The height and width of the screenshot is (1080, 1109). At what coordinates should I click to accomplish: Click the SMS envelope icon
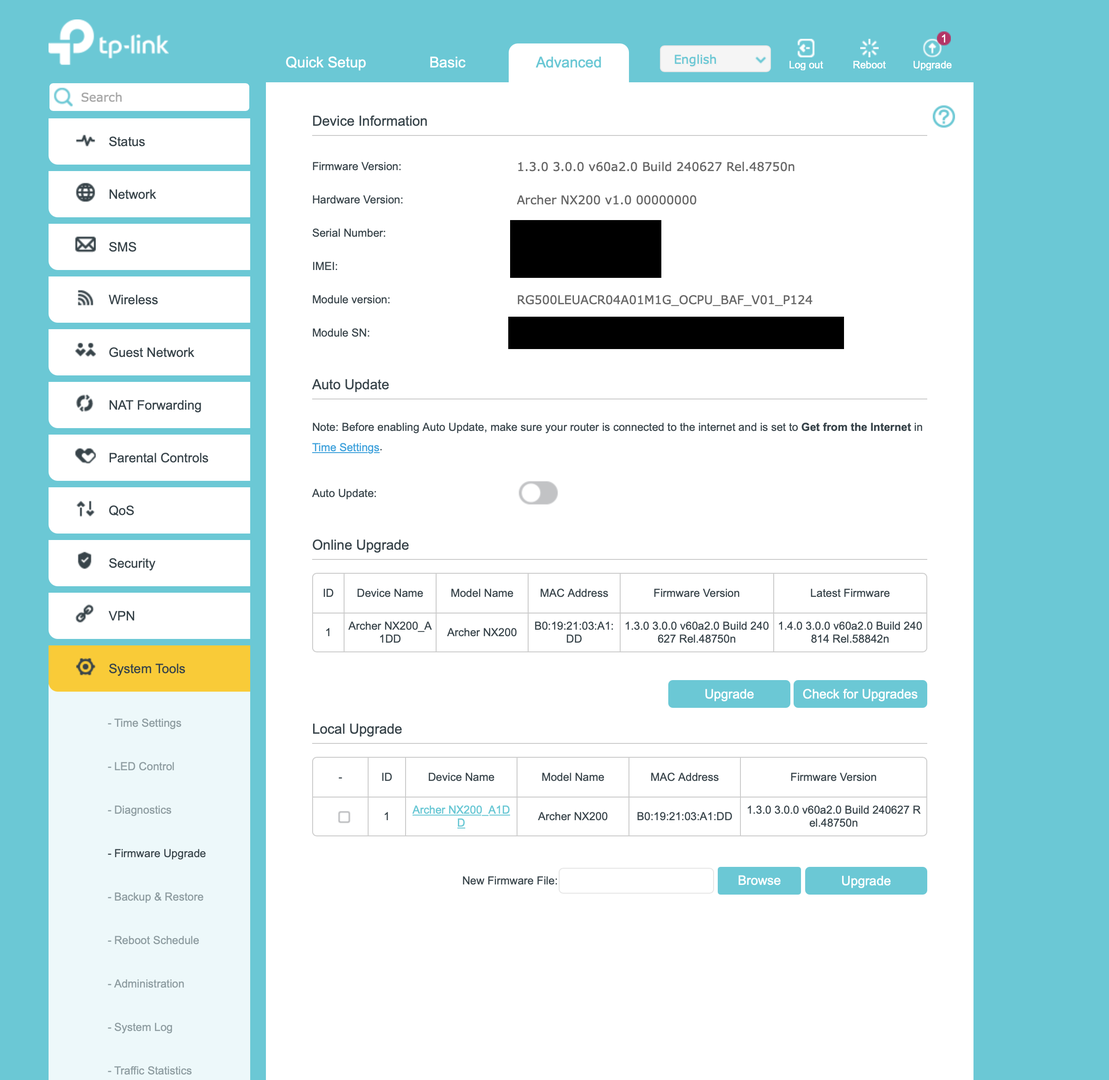pos(86,245)
